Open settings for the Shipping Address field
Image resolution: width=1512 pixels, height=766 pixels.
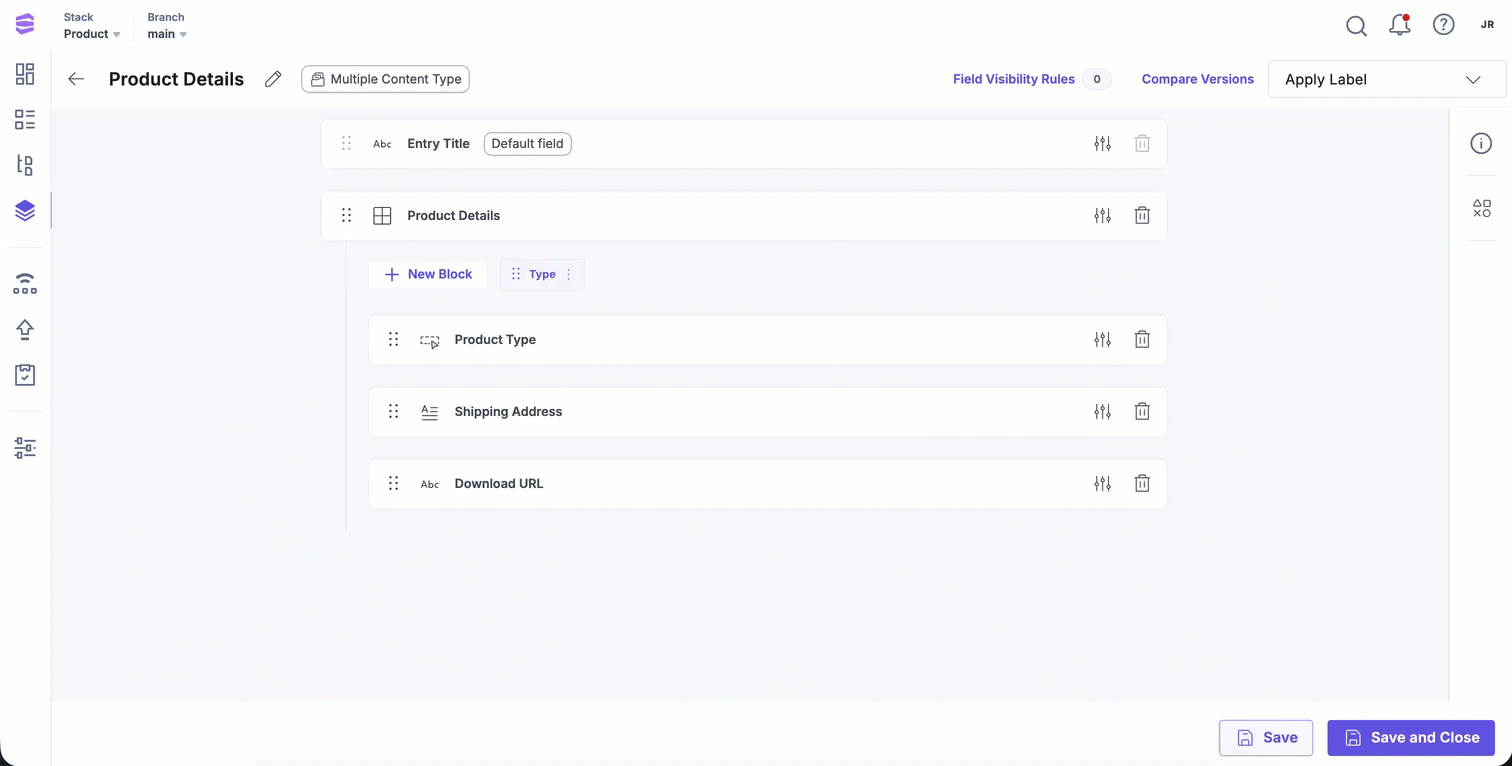click(1102, 412)
